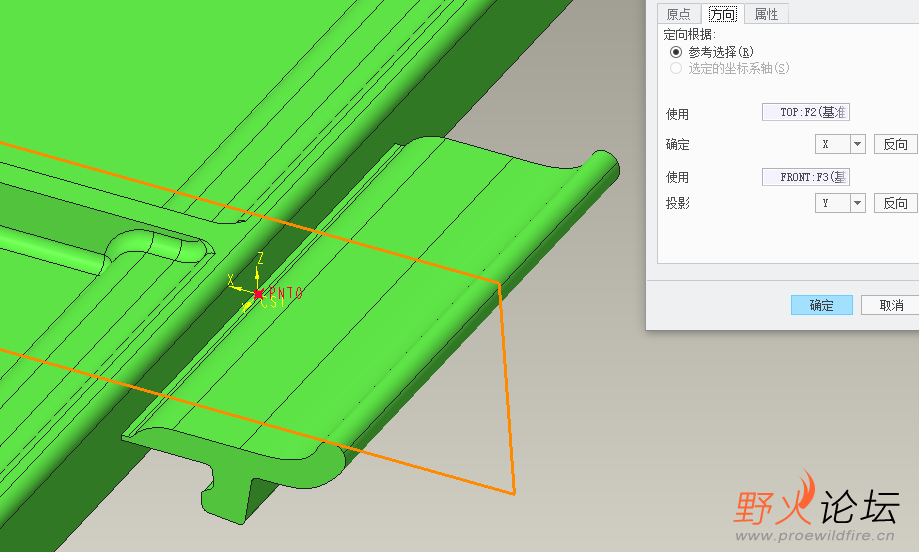Click 反向 button next to X axis
919x552 pixels.
896,144
